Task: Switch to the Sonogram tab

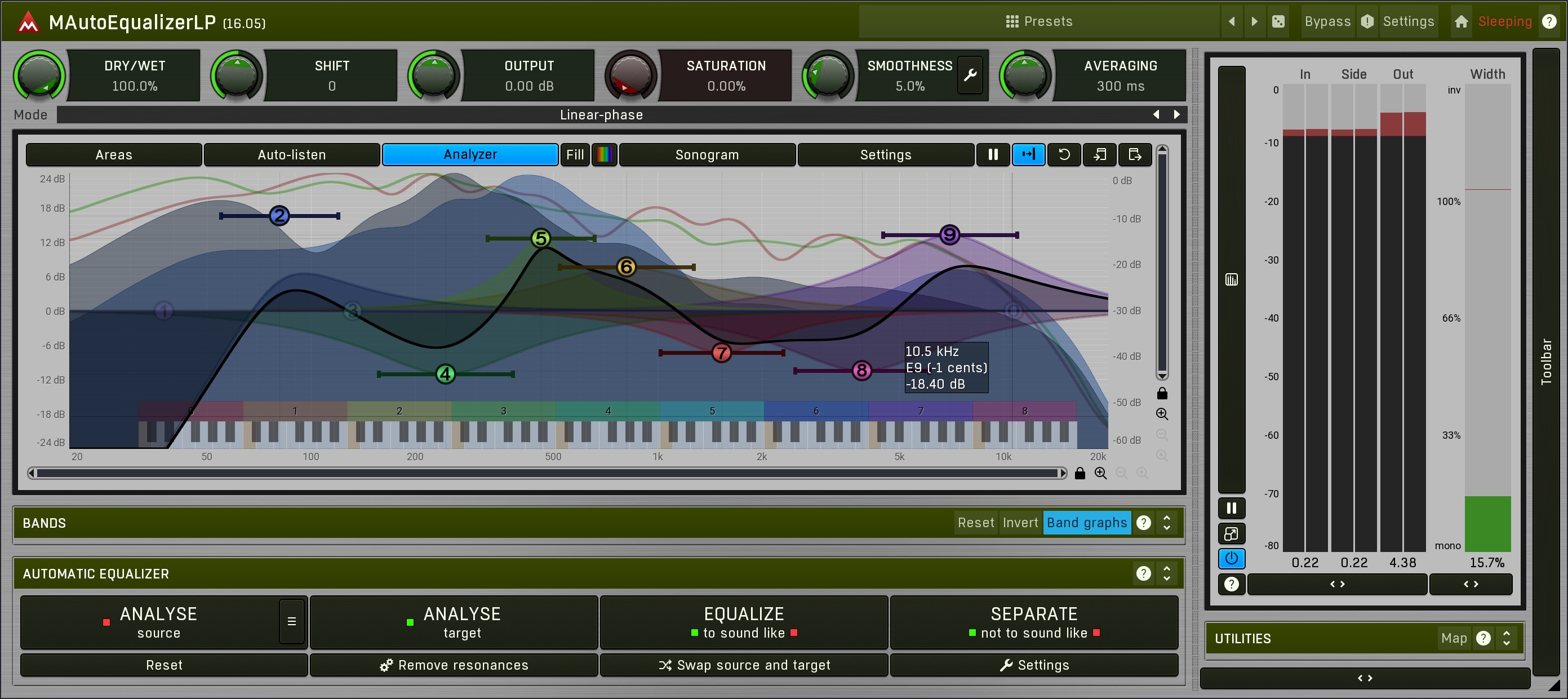Action: pos(707,154)
